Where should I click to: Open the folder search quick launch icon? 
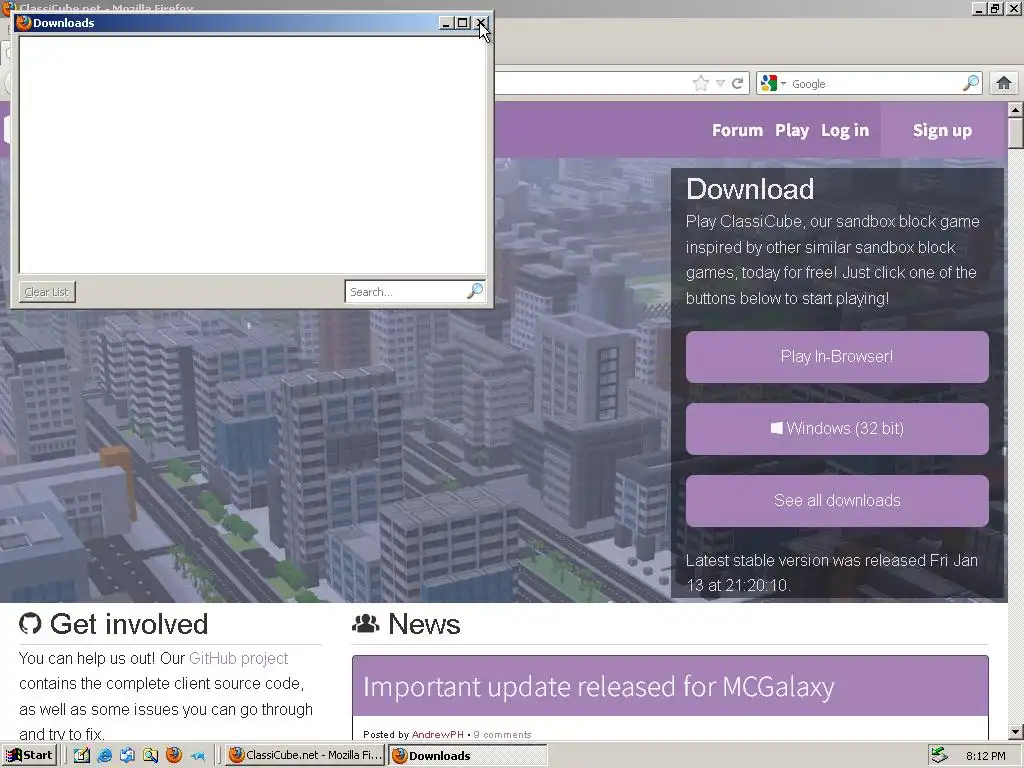pos(150,756)
